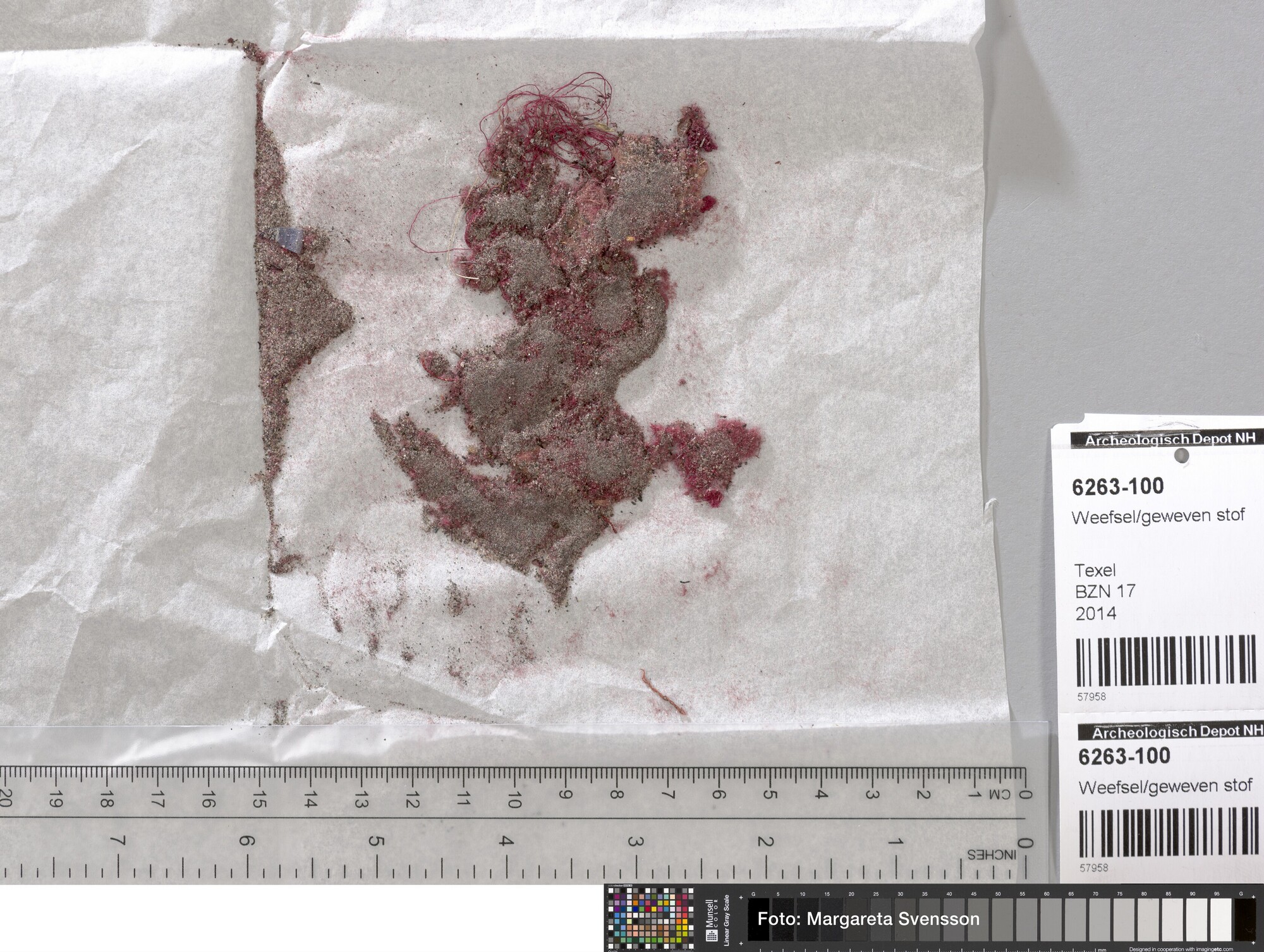Click the 'Texel' location text on the label

click(1095, 570)
